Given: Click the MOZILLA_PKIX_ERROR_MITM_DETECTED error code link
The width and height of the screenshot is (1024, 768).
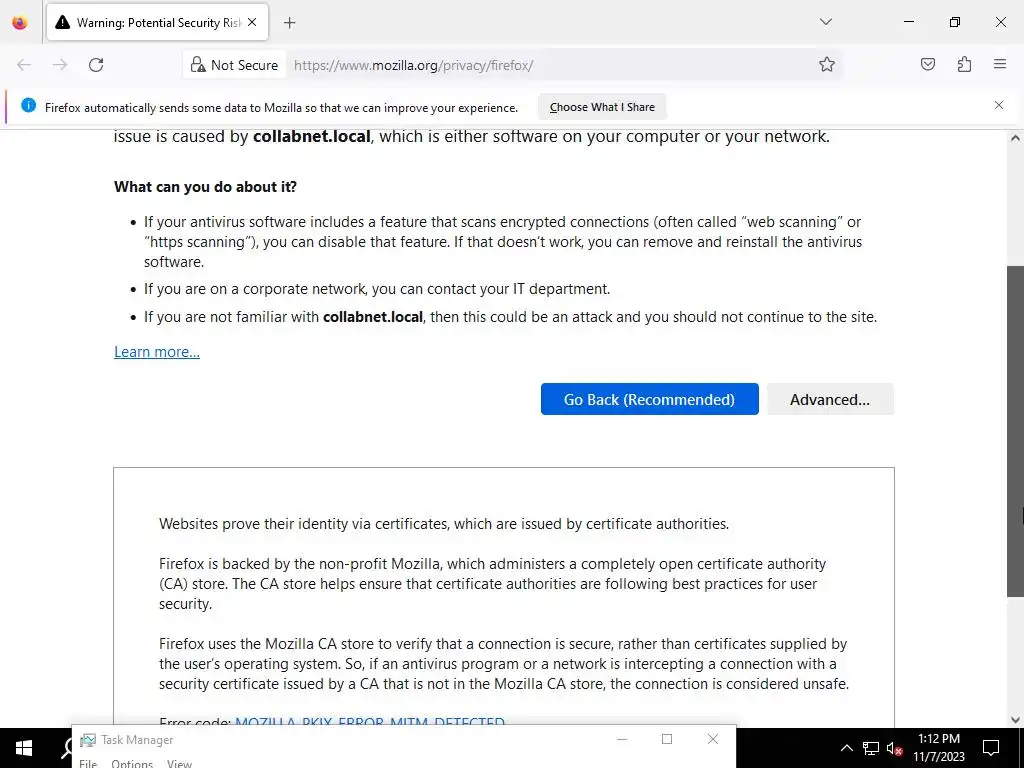Looking at the screenshot, I should click(x=370, y=722).
